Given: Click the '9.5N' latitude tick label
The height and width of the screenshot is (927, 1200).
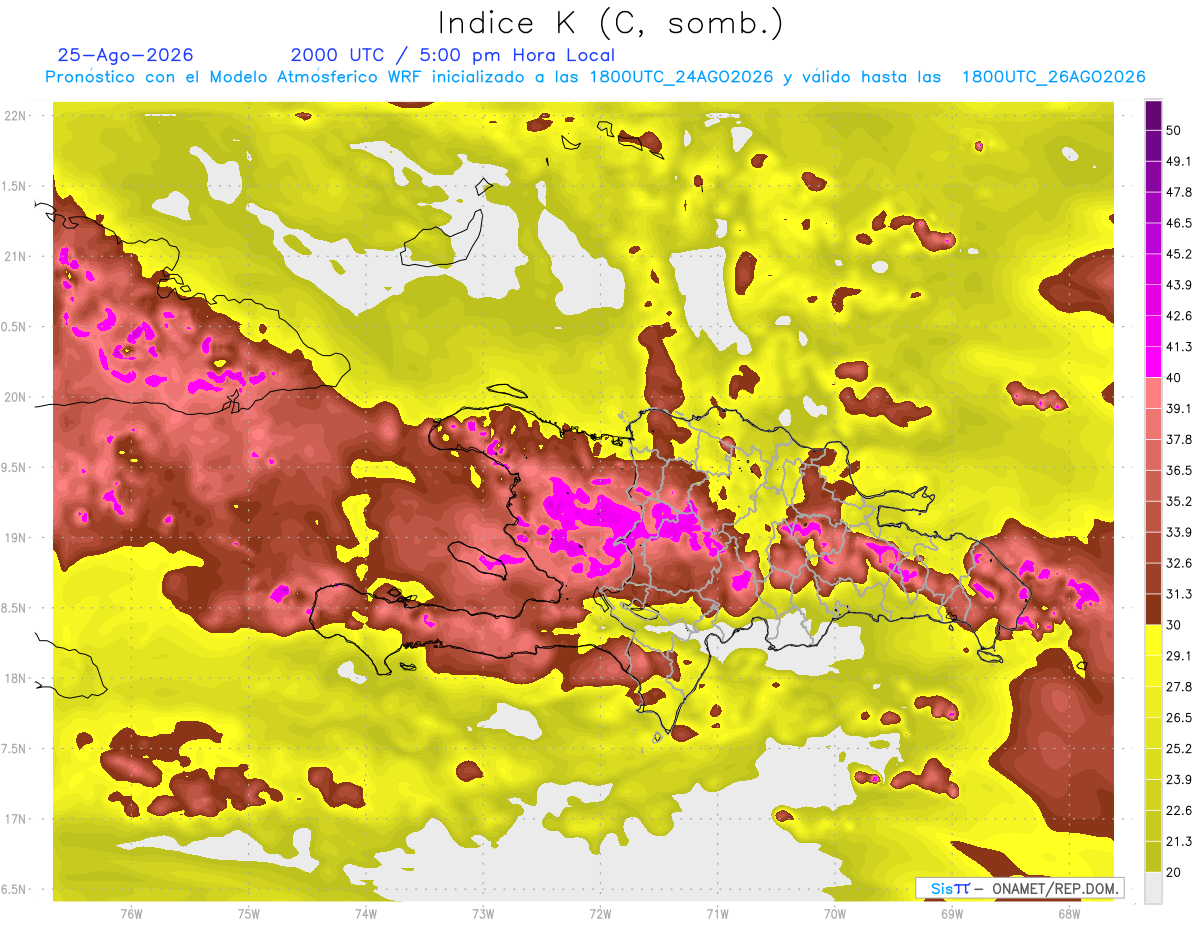Looking at the screenshot, I should coord(15,467).
